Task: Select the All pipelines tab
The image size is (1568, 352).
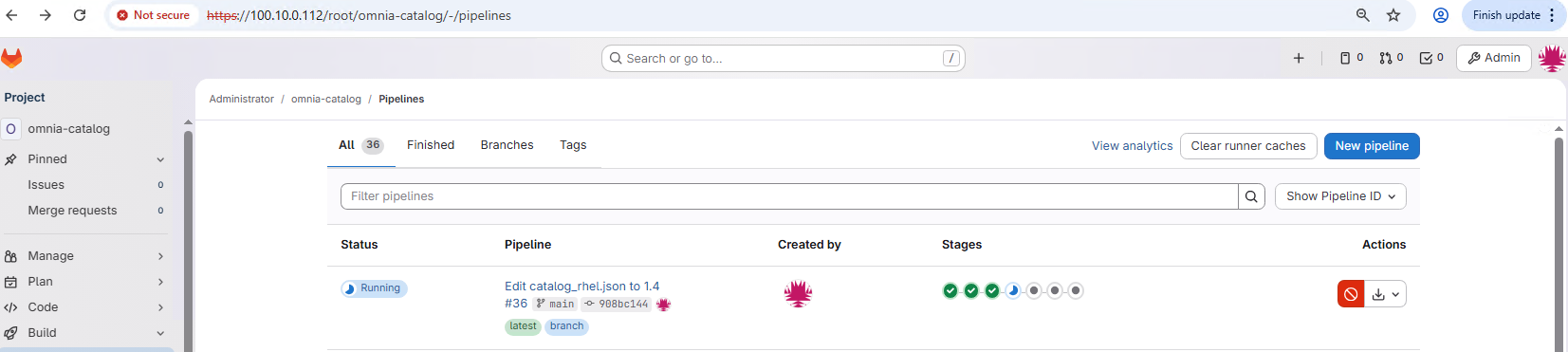Action: (x=360, y=145)
